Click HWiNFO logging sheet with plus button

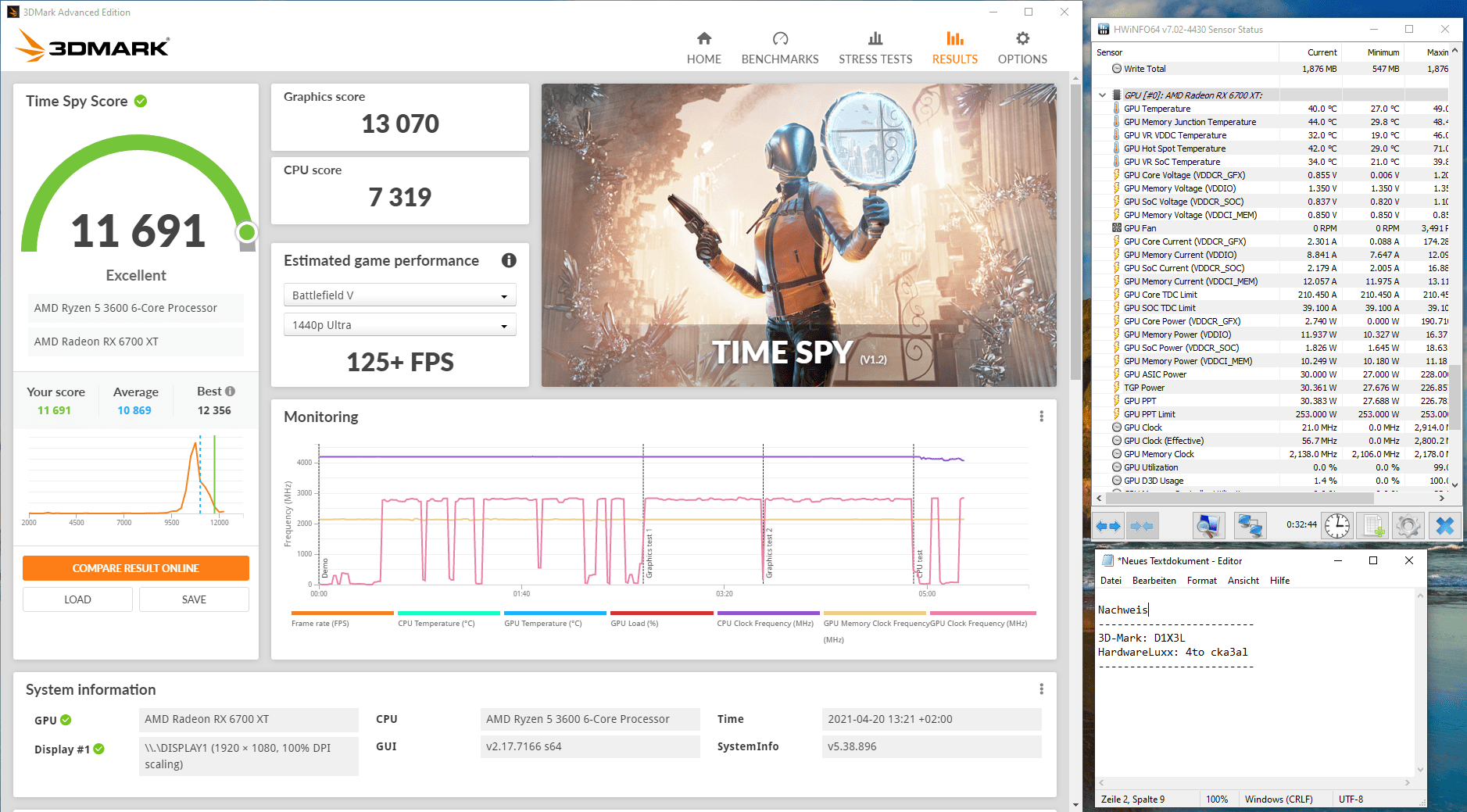[1373, 526]
